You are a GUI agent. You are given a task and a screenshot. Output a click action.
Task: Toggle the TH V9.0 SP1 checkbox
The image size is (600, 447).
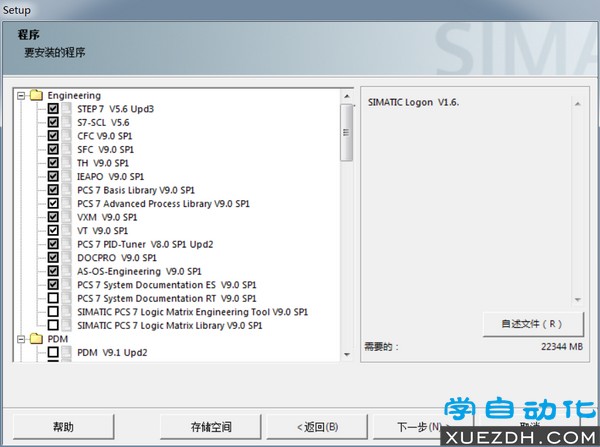53,163
